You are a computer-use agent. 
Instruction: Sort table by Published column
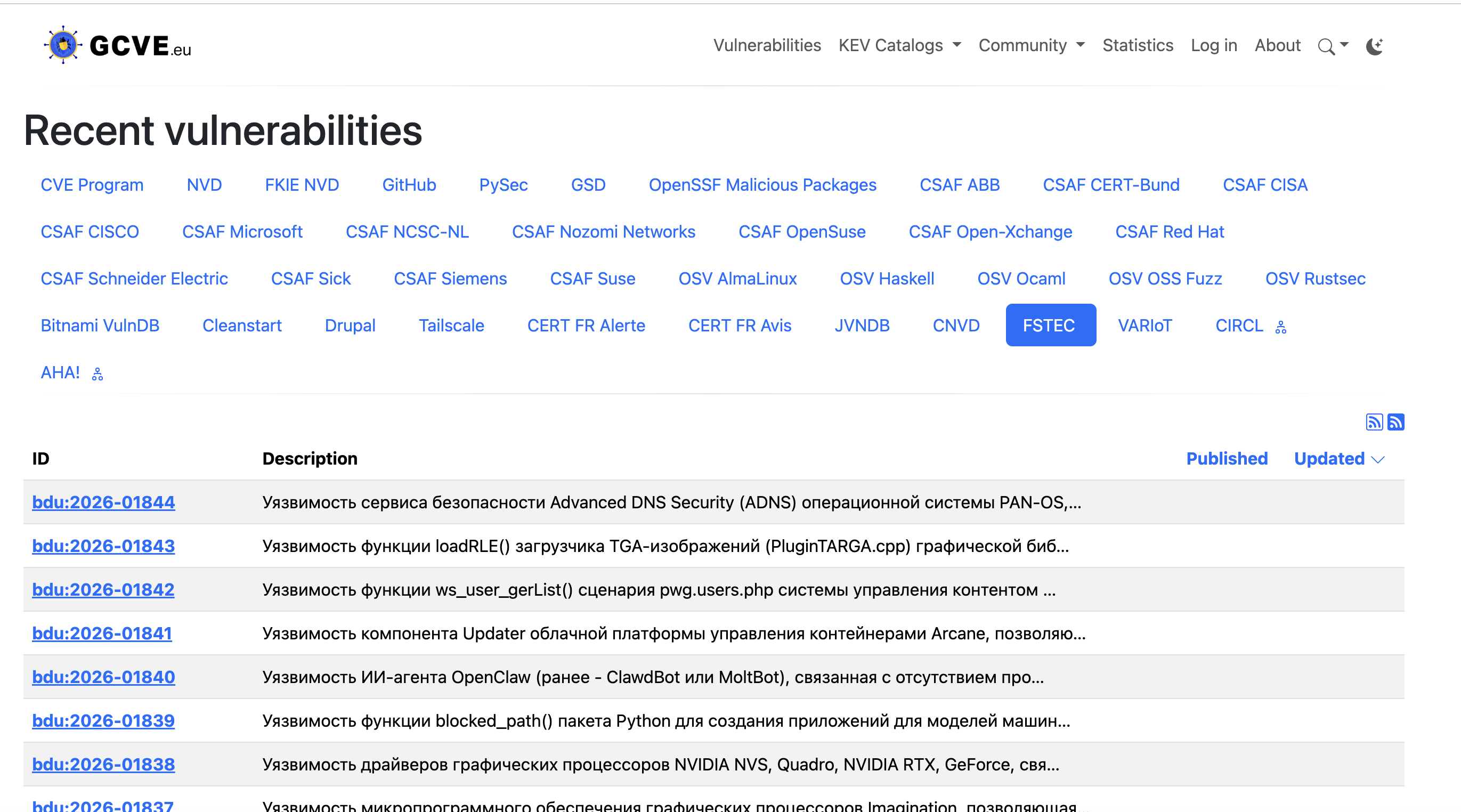pos(1227,458)
